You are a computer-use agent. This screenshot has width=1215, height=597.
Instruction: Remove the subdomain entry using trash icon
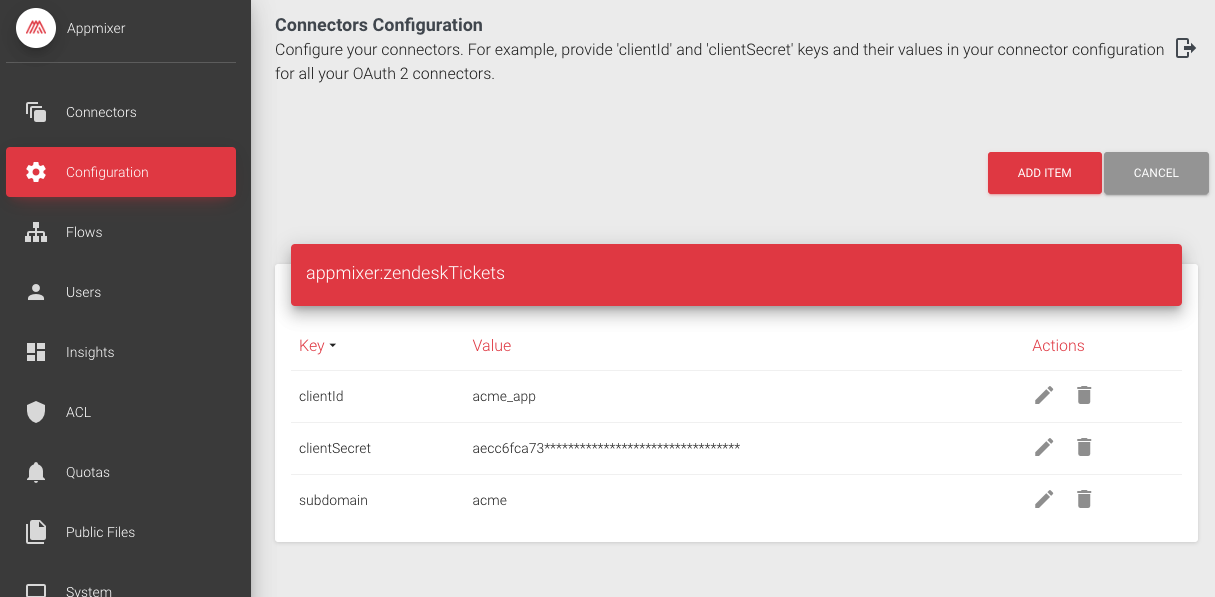(x=1084, y=498)
